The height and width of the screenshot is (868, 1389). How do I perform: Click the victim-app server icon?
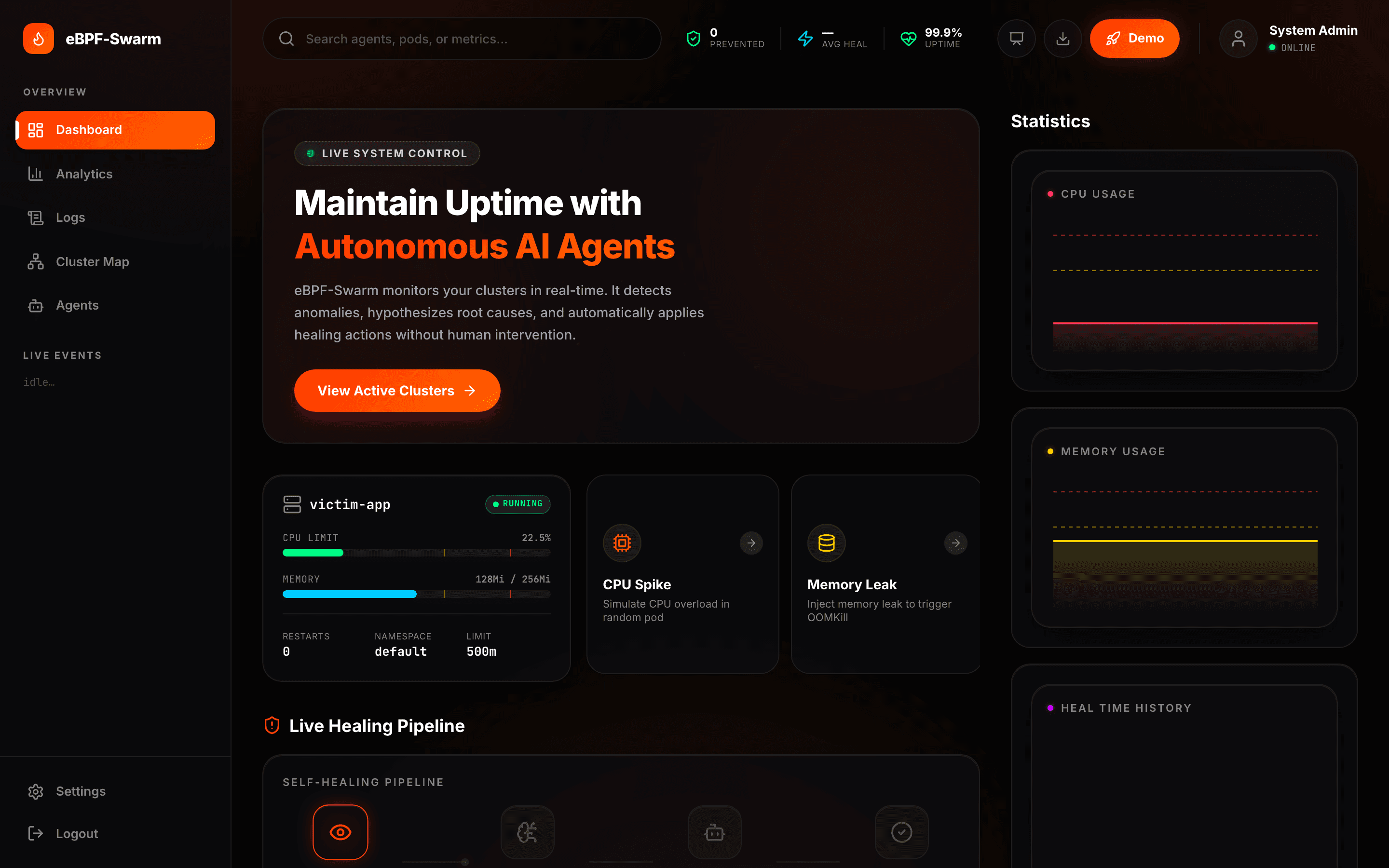click(x=292, y=504)
